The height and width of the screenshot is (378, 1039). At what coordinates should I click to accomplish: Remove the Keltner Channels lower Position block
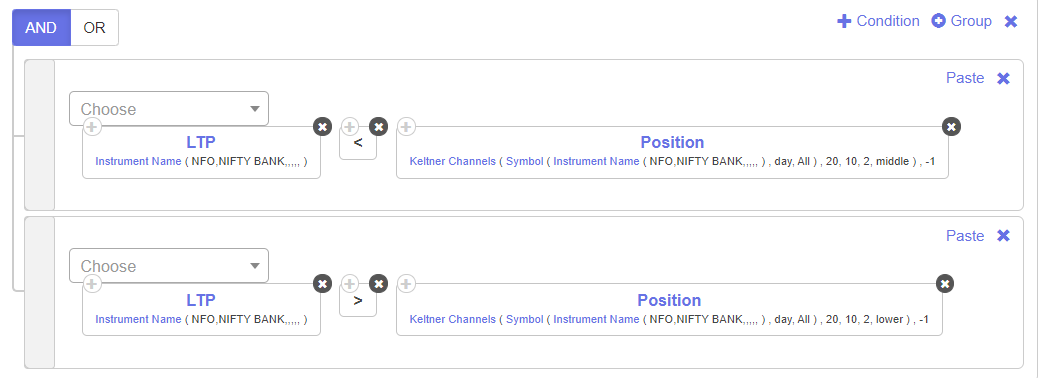click(x=945, y=284)
